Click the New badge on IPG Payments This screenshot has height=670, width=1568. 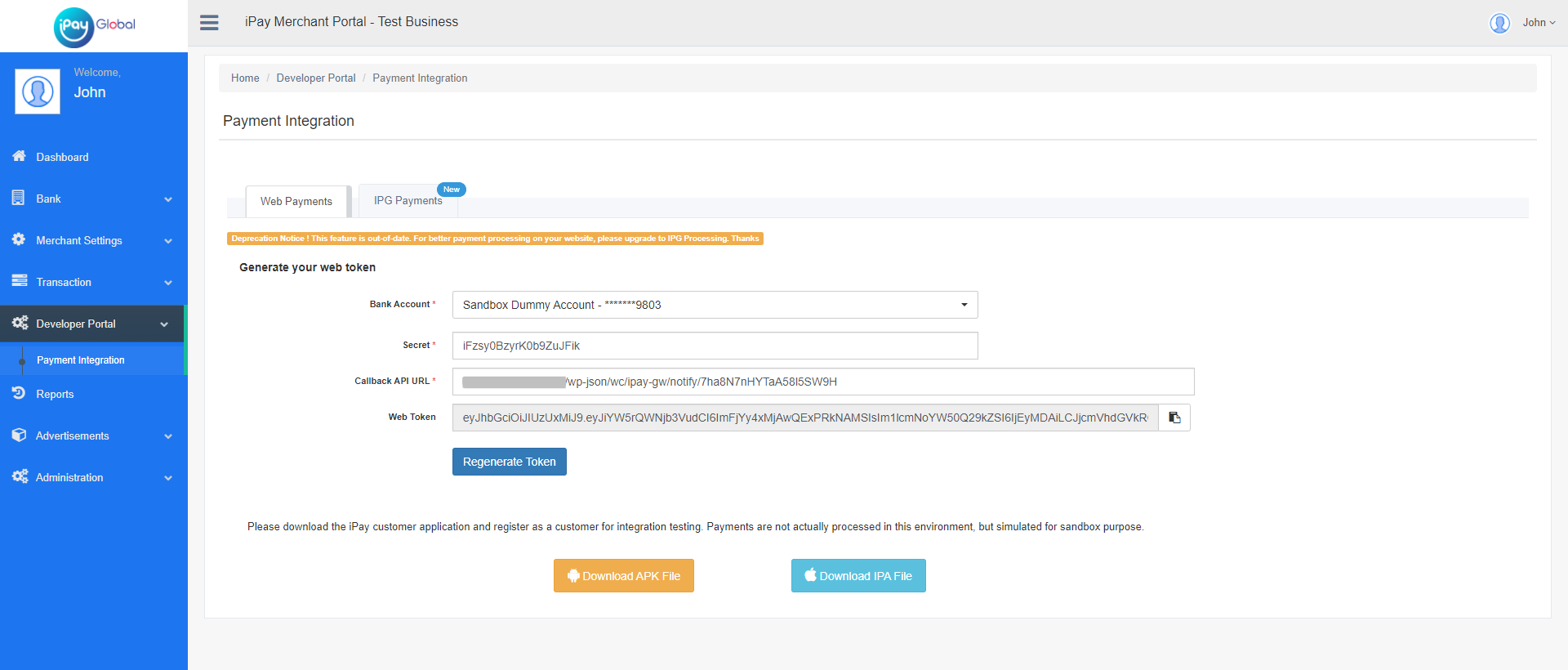point(452,190)
